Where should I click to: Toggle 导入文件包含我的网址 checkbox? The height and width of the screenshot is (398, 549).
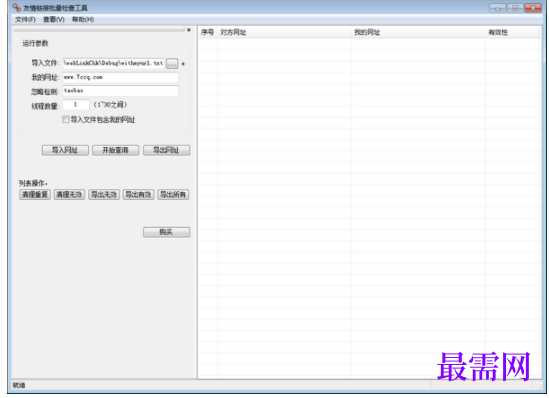pyautogui.click(x=65, y=120)
